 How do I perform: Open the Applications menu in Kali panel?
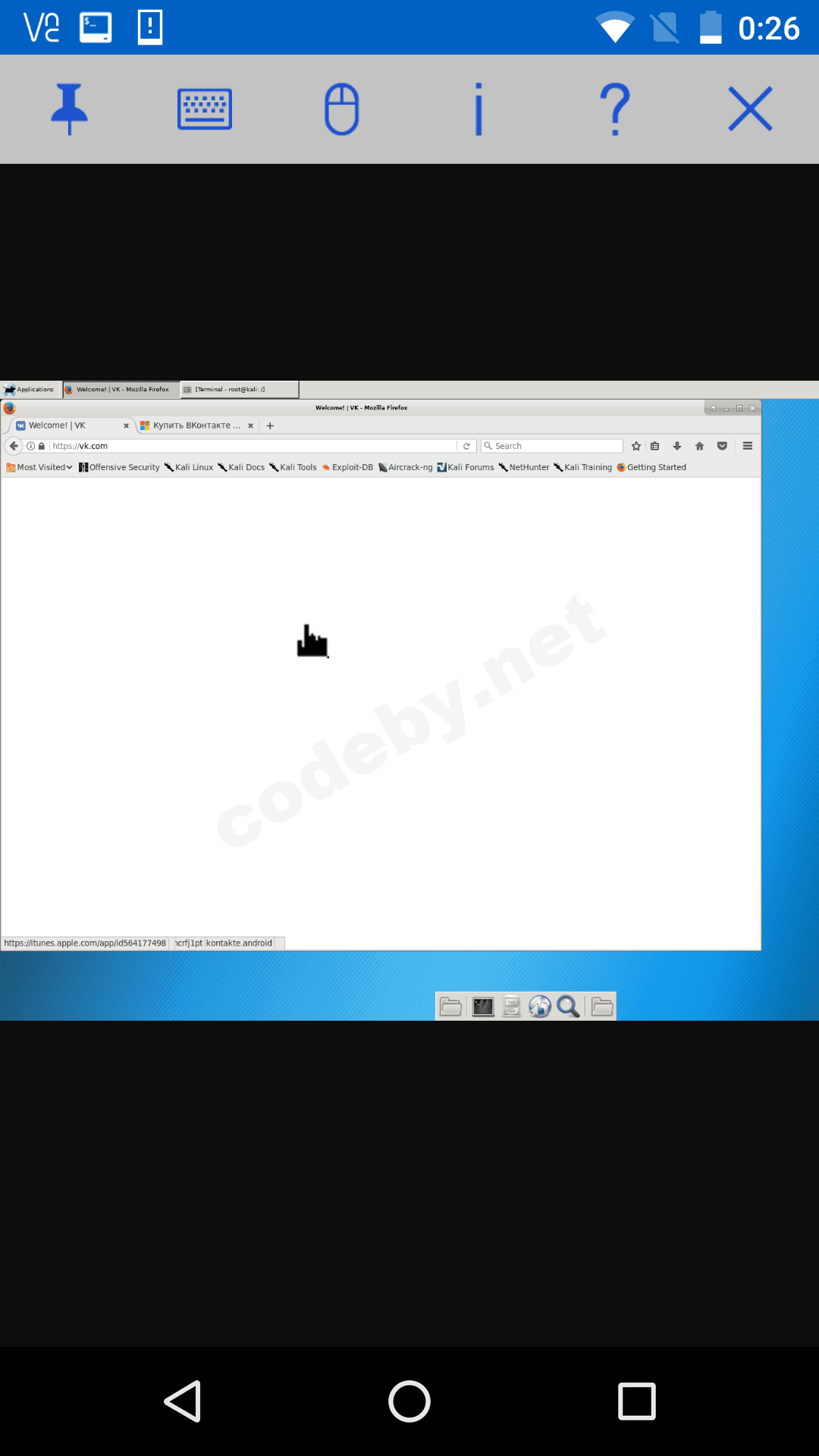pyautogui.click(x=29, y=389)
